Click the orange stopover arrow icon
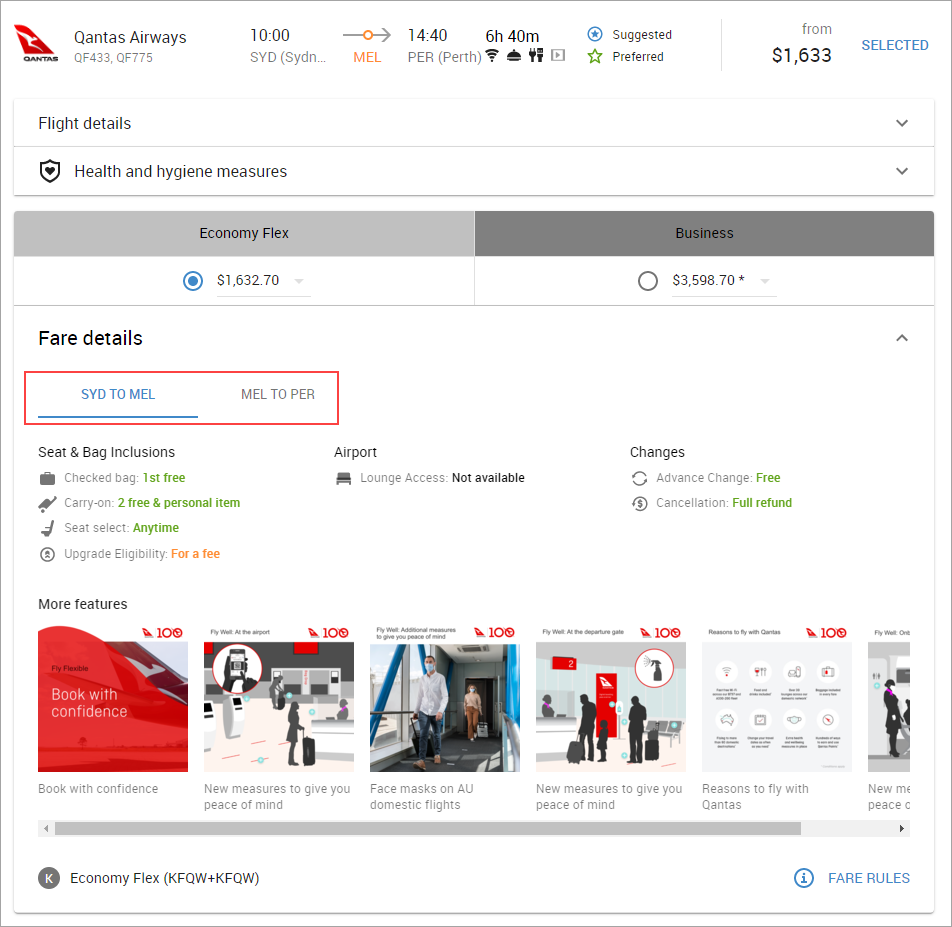This screenshot has height=927, width=952. pos(367,35)
